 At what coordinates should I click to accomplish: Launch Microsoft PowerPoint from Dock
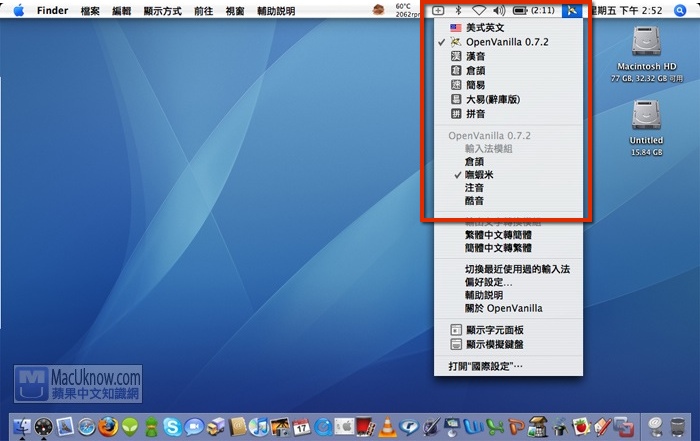click(517, 427)
